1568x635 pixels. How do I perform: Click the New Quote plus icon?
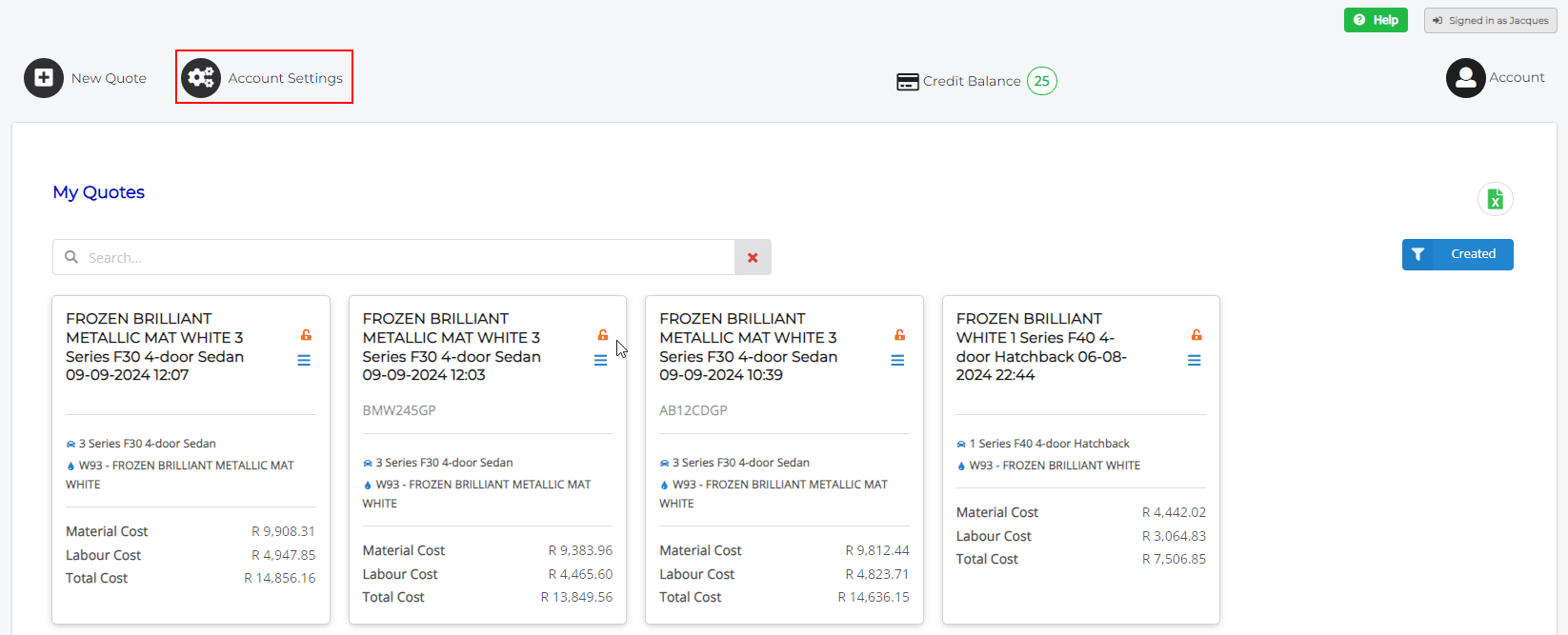coord(44,78)
